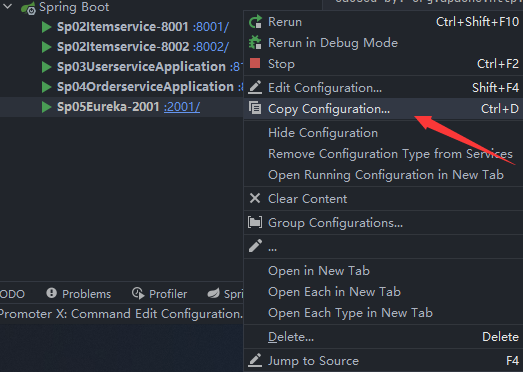
Task: Select Sp03UserserviceApplication in services tree
Action: 141,67
